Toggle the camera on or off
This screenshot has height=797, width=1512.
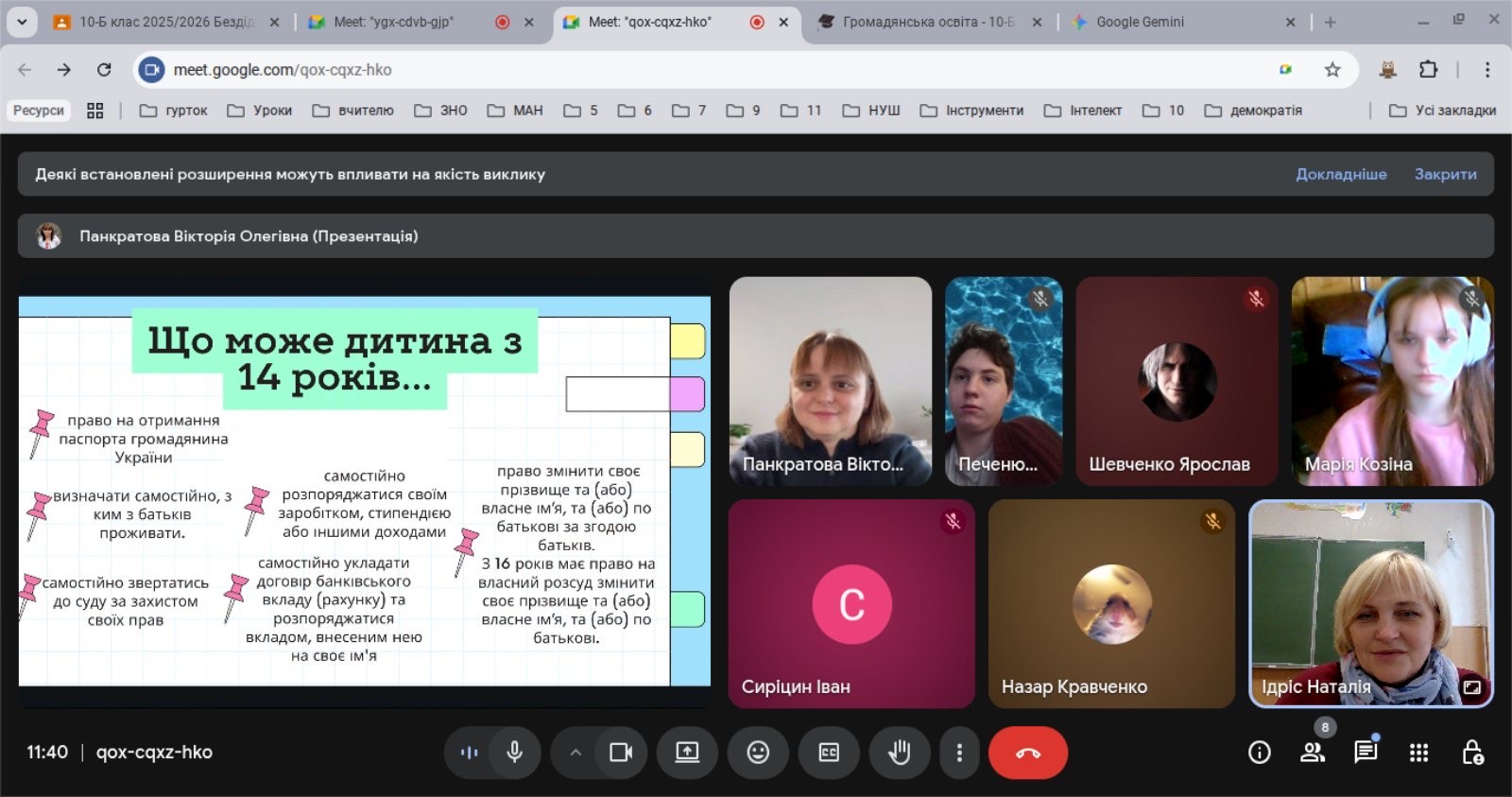[621, 753]
